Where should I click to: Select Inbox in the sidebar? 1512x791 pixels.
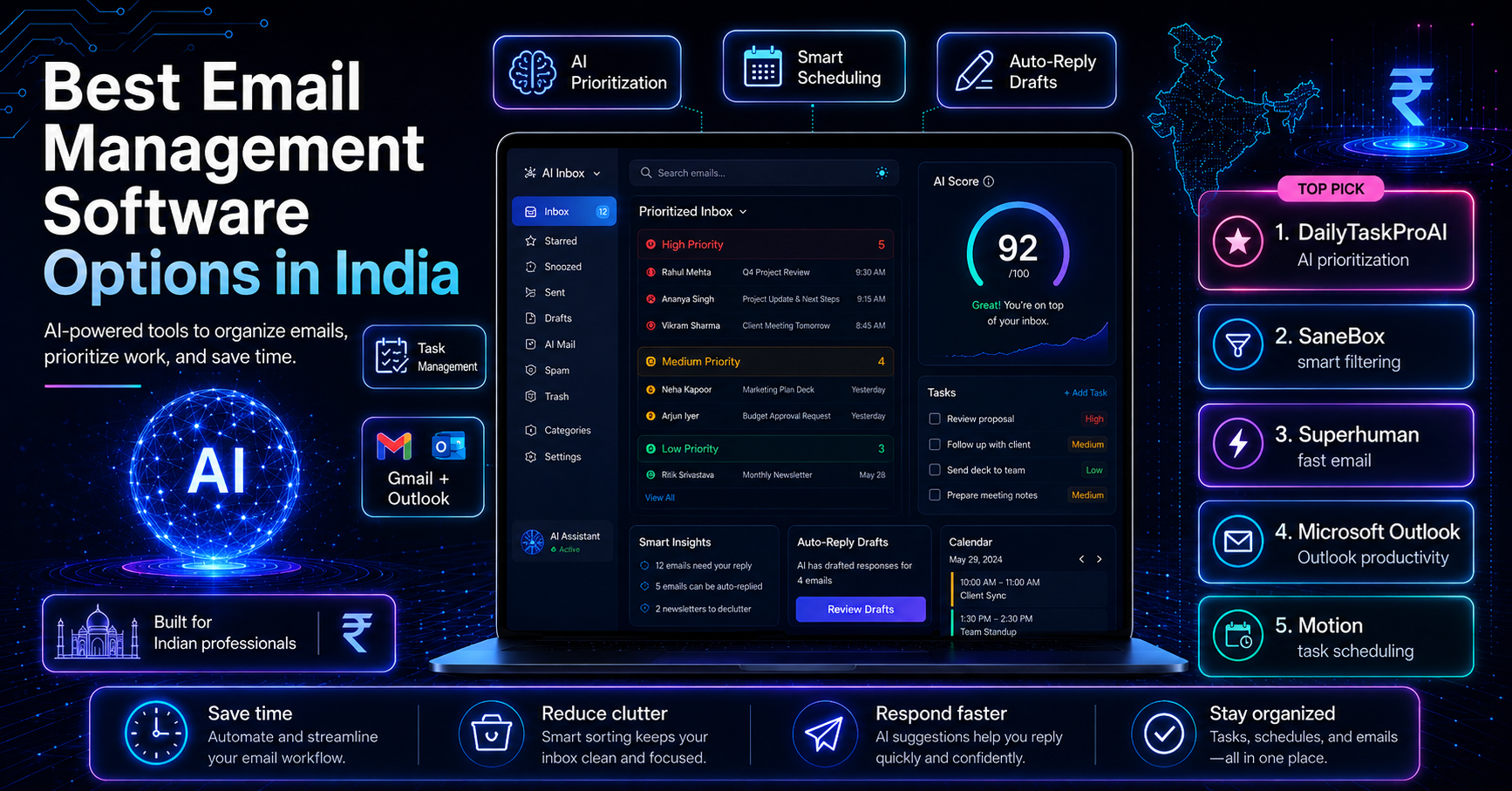point(564,212)
